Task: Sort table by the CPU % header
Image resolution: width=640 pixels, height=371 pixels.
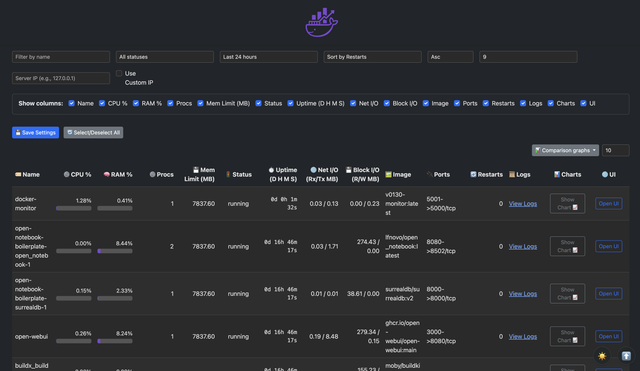Action: (78, 174)
